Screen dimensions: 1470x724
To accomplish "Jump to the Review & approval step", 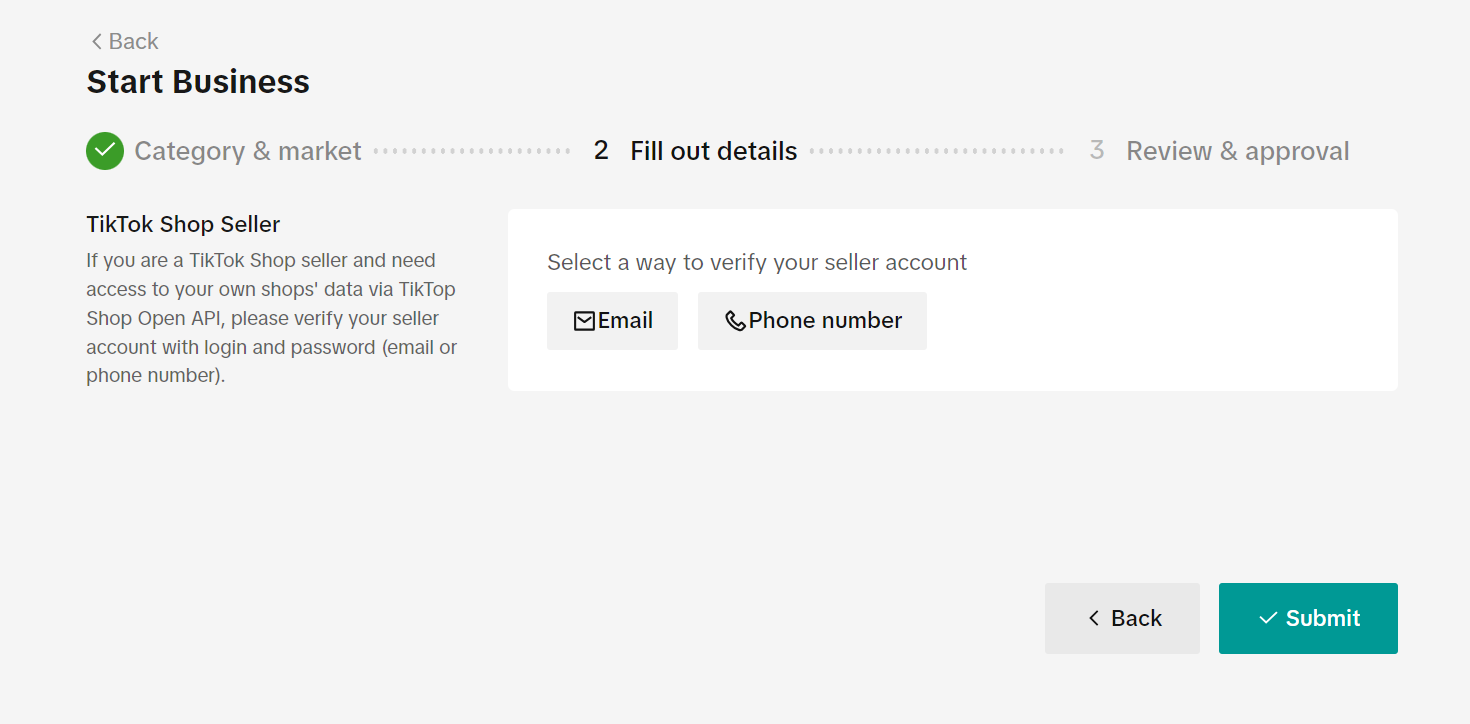I will point(1238,151).
